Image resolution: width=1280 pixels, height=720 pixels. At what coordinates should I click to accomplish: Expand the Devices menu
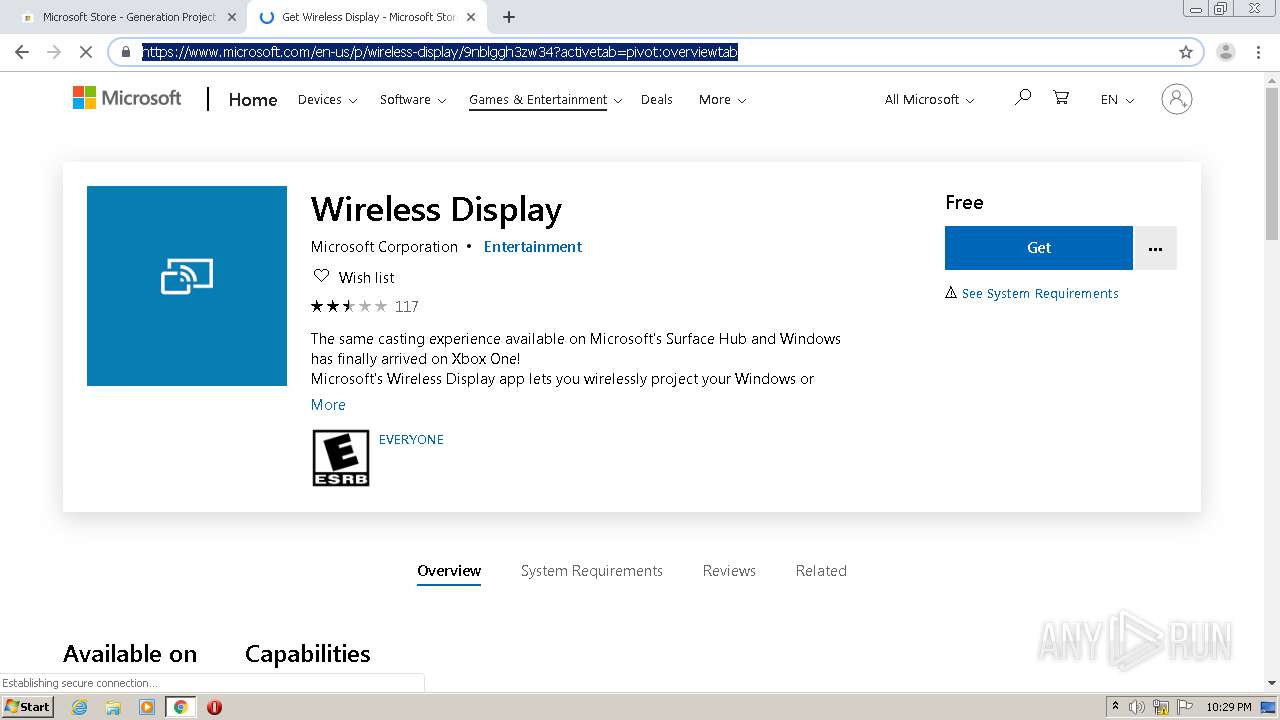click(x=327, y=100)
